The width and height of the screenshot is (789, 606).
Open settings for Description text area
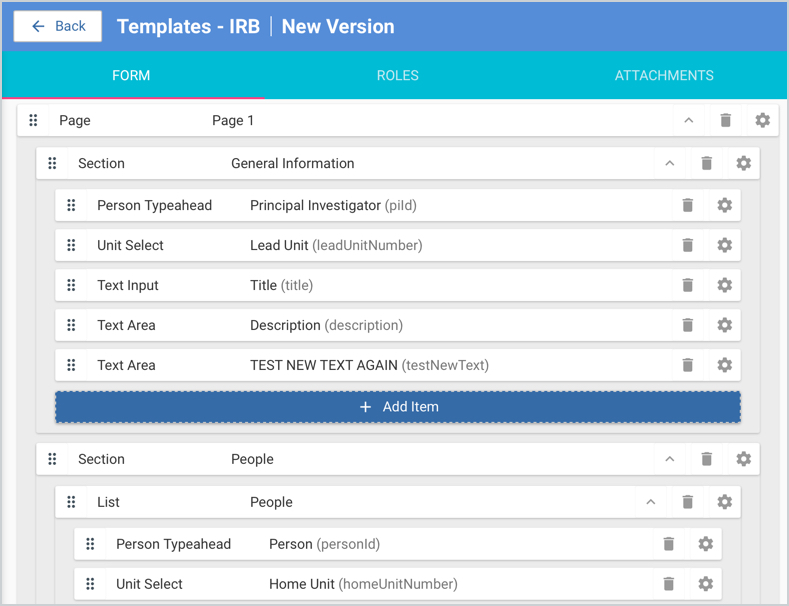pos(724,325)
